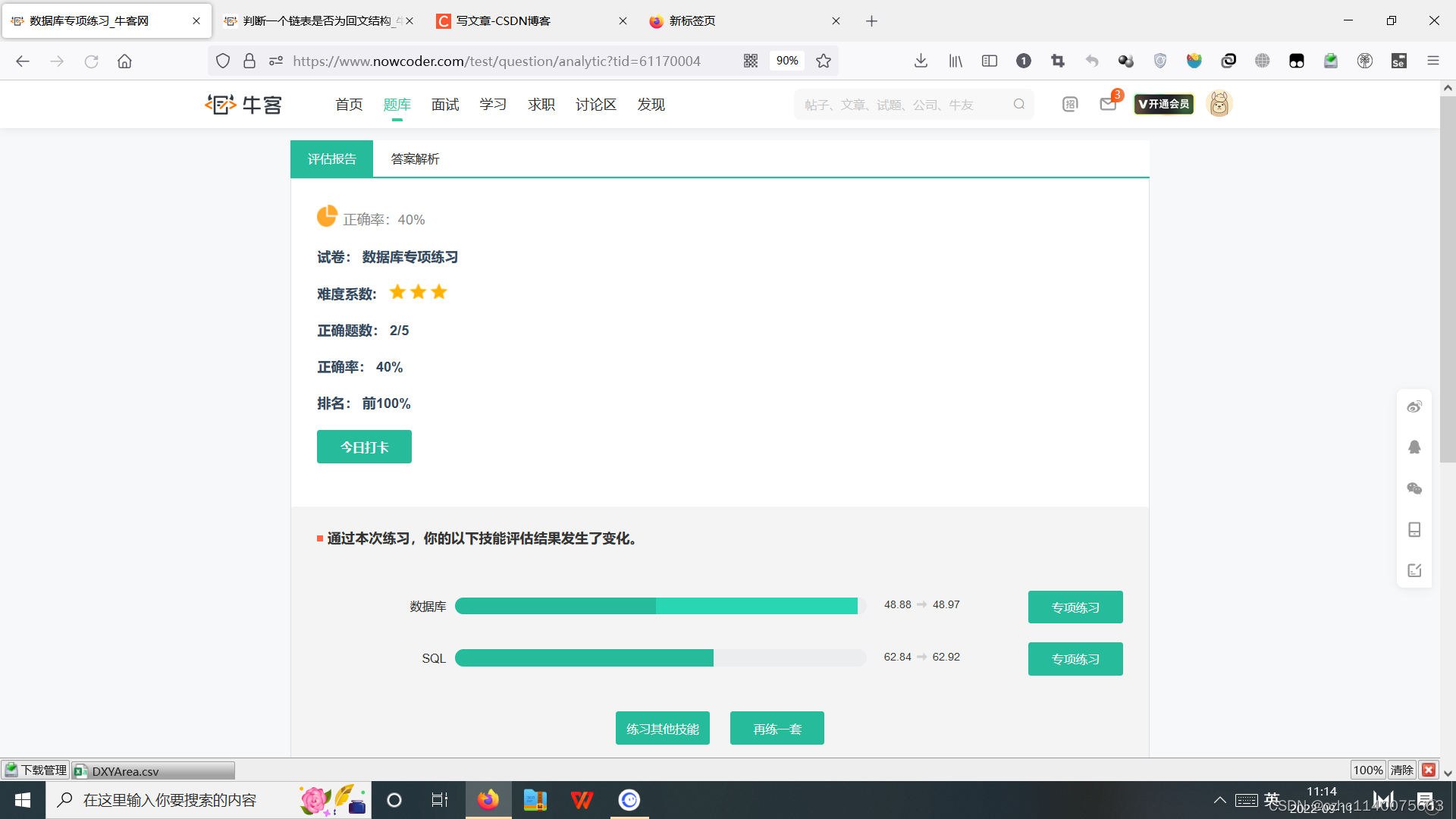This screenshot has width=1456, height=819.
Task: Click the screenshot crop extension icon
Action: (1057, 61)
